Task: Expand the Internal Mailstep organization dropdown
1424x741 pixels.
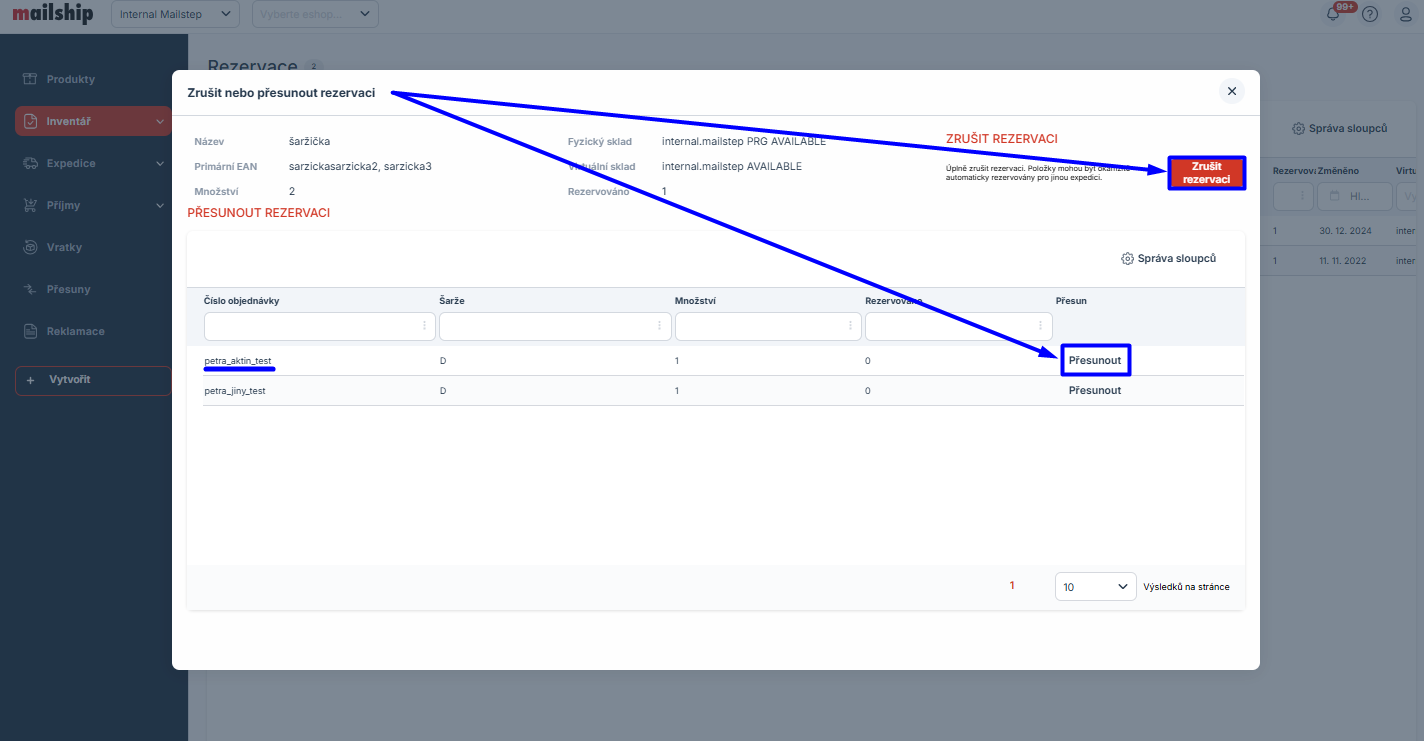Action: pos(175,14)
